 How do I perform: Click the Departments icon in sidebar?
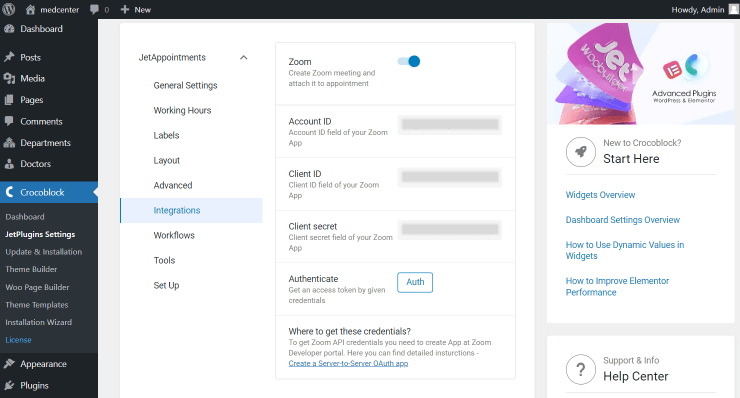coord(9,143)
